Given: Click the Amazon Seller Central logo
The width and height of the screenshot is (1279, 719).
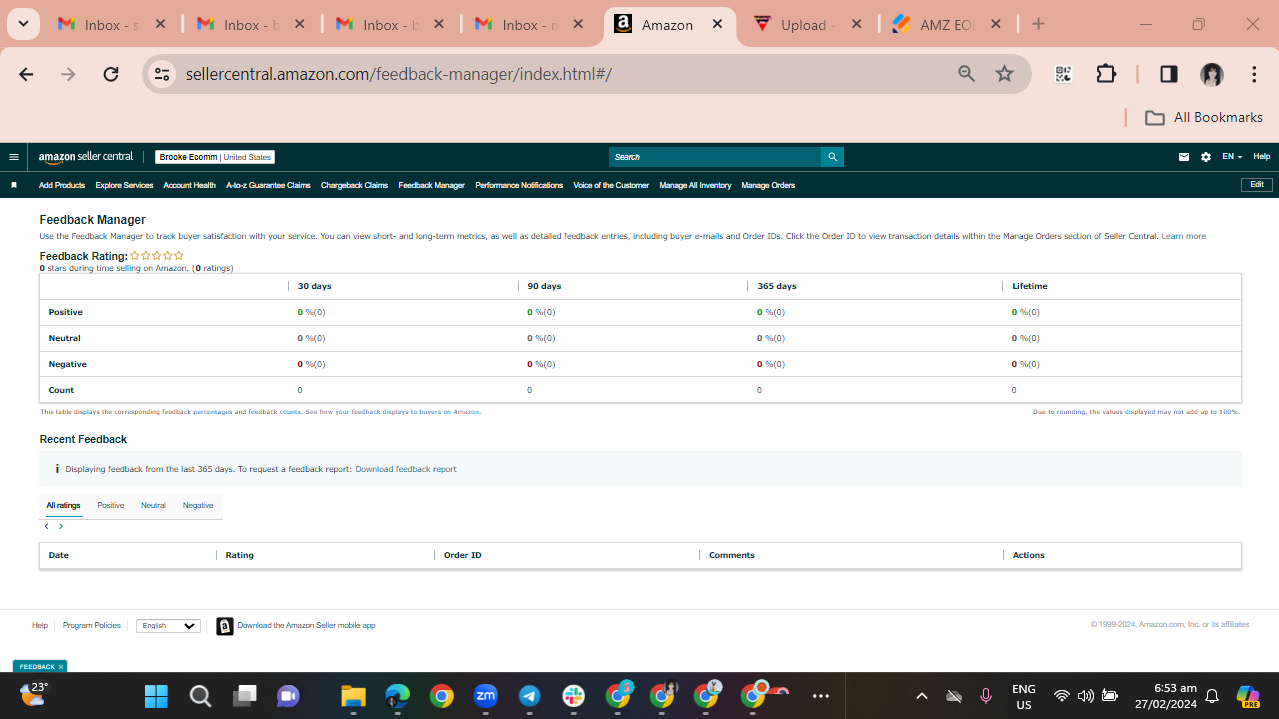Looking at the screenshot, I should point(86,157).
